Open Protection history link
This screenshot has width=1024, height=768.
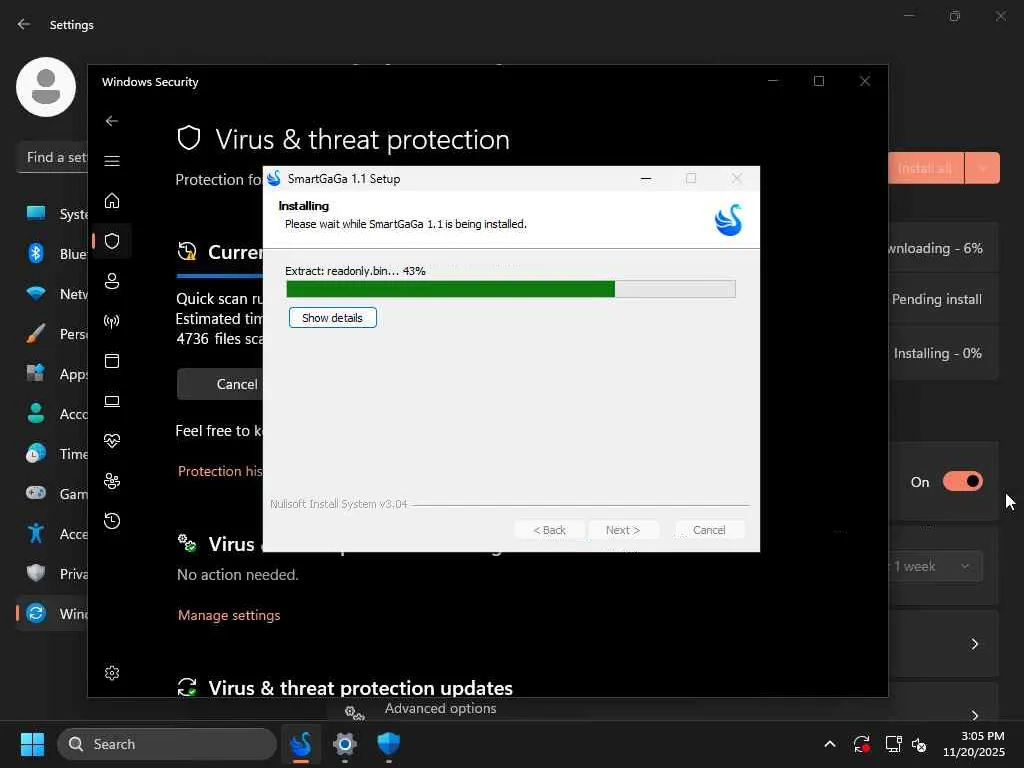[x=220, y=471]
